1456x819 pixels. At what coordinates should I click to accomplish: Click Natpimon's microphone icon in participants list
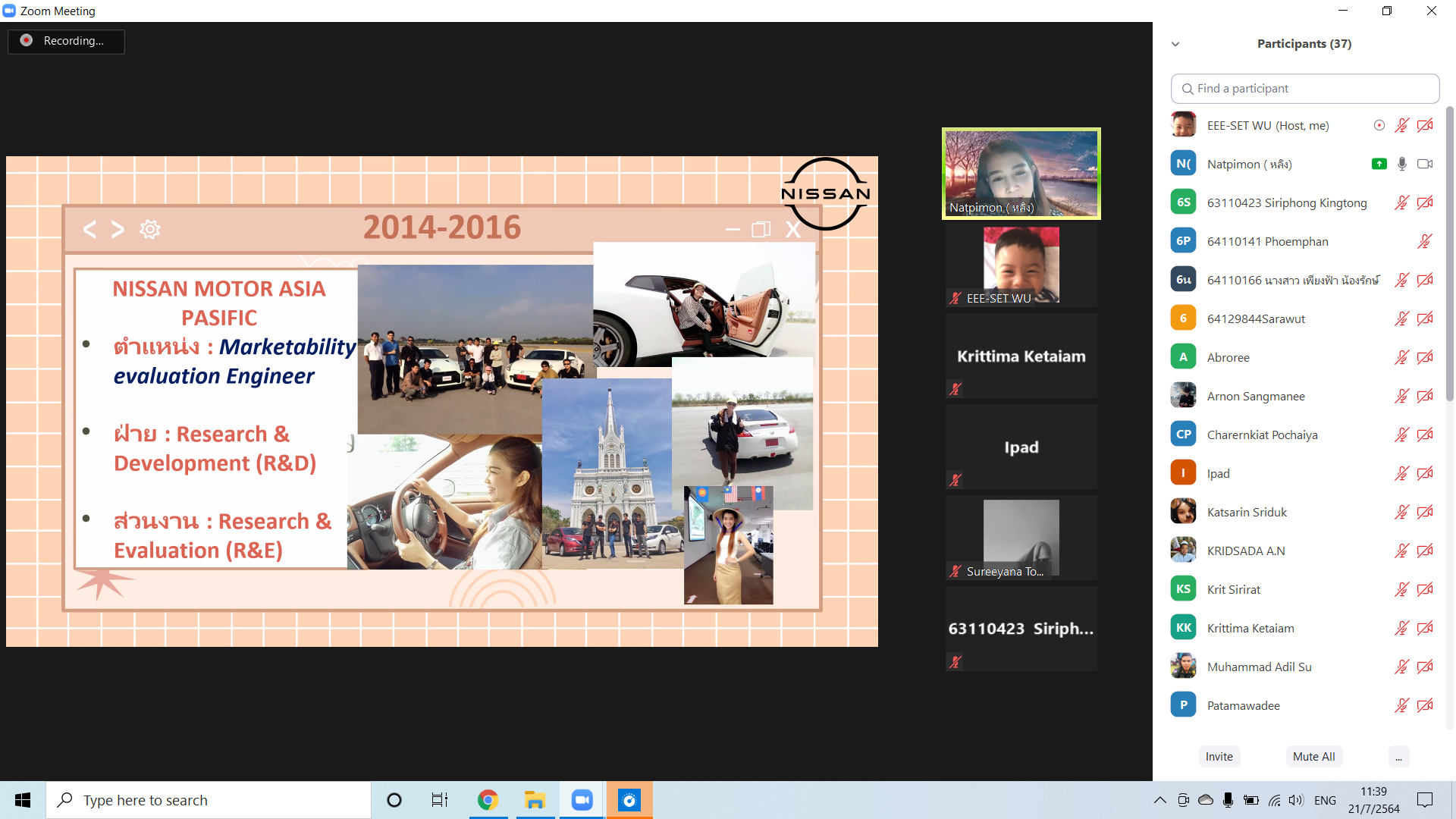(x=1401, y=164)
